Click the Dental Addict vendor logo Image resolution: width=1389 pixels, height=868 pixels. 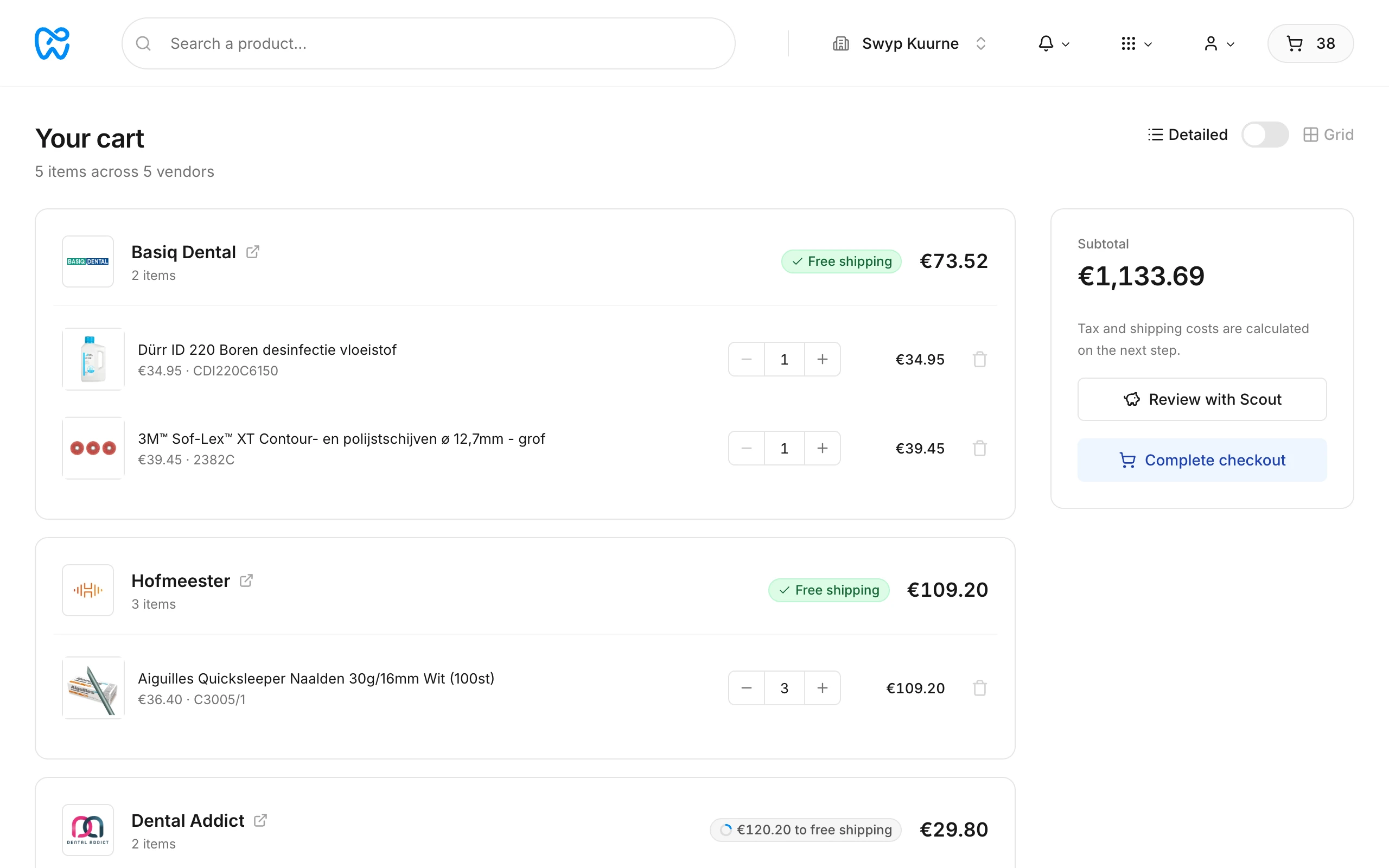88,829
